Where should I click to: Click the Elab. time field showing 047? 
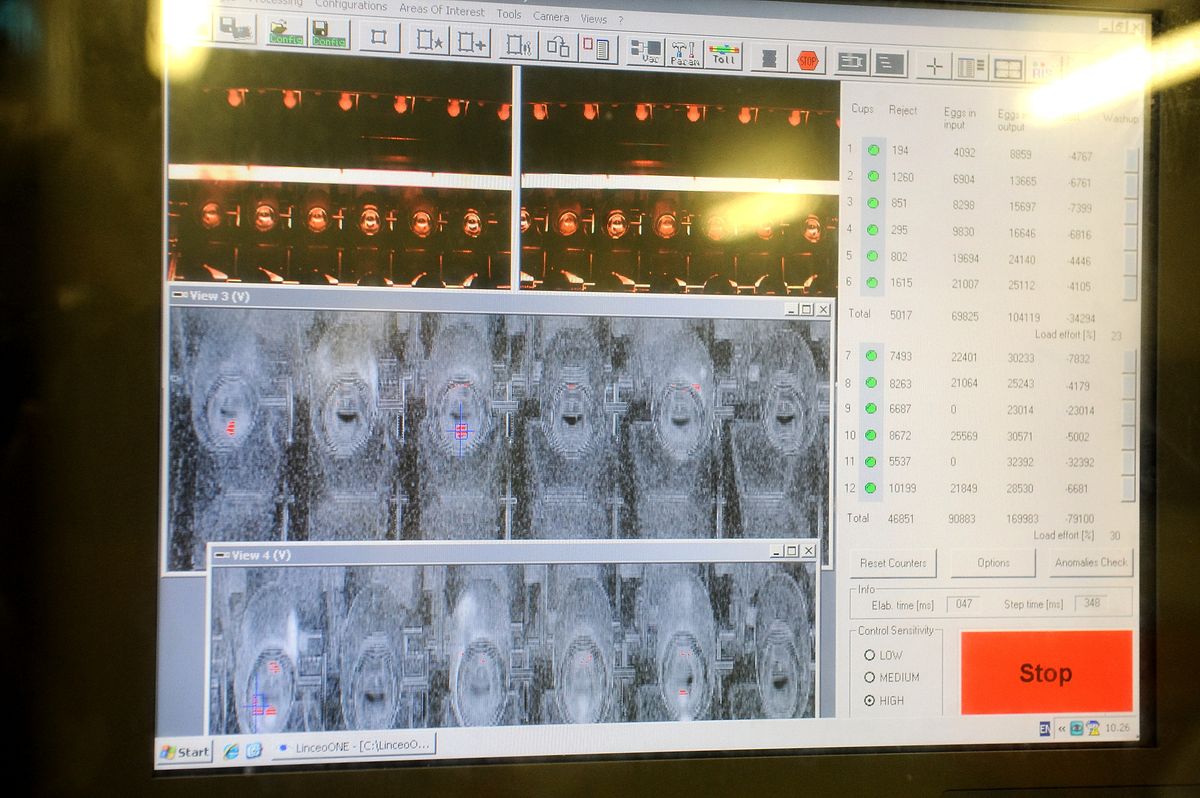pos(964,604)
